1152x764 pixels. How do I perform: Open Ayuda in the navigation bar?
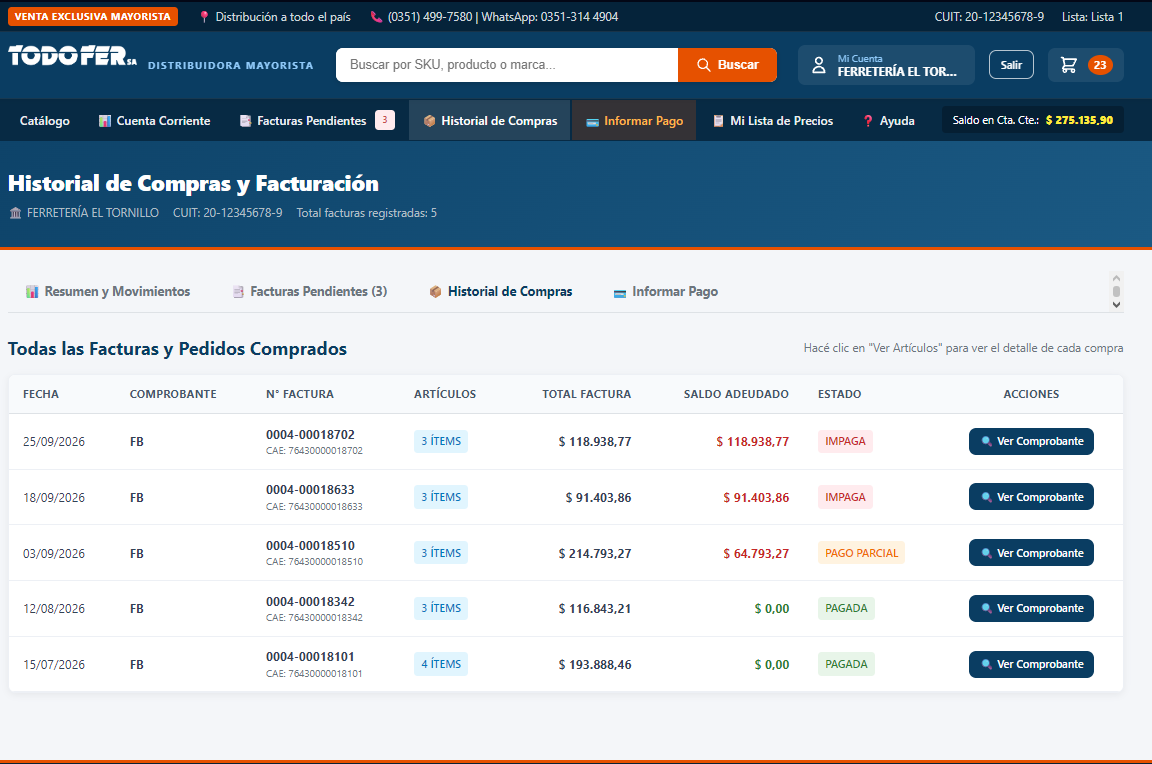click(888, 120)
